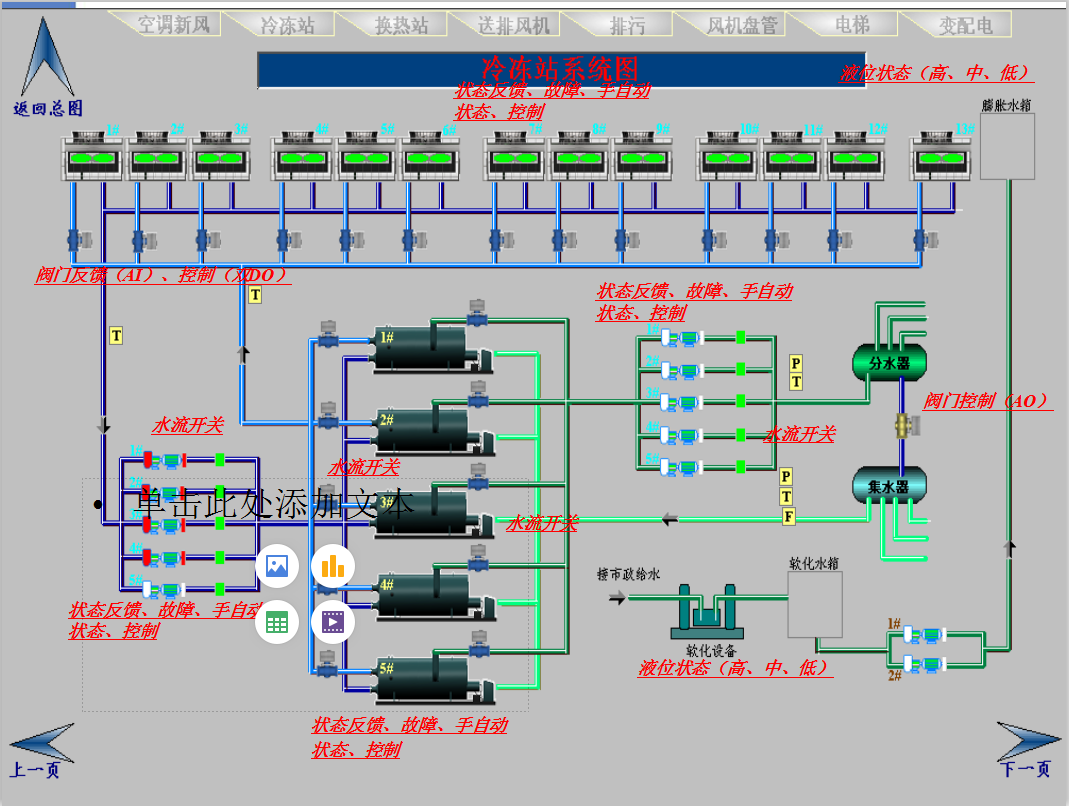Click the 返回总图 blue arrow icon
Screen dimensions: 1069x806
click(x=47, y=60)
